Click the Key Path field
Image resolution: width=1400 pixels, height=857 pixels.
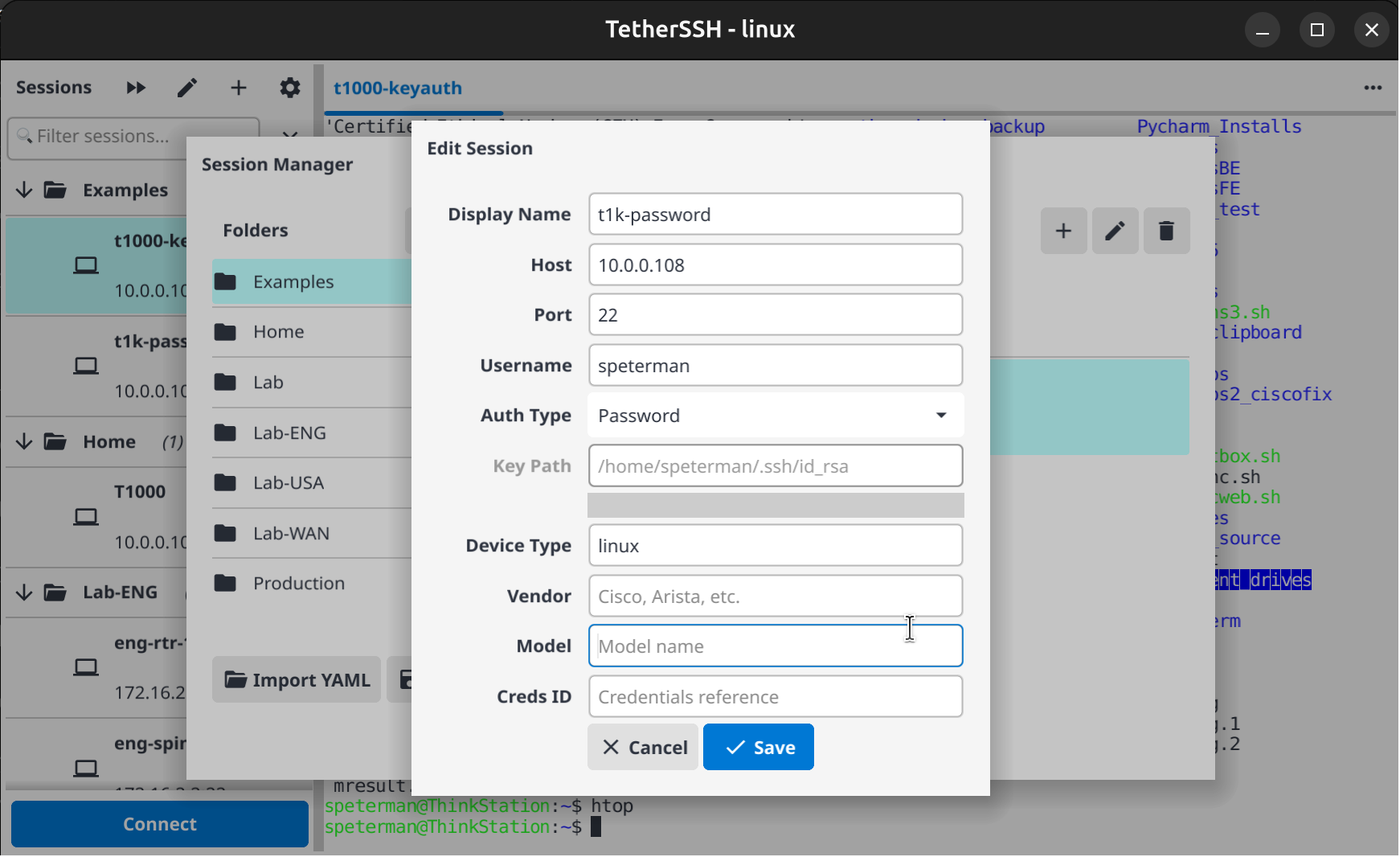[776, 465]
